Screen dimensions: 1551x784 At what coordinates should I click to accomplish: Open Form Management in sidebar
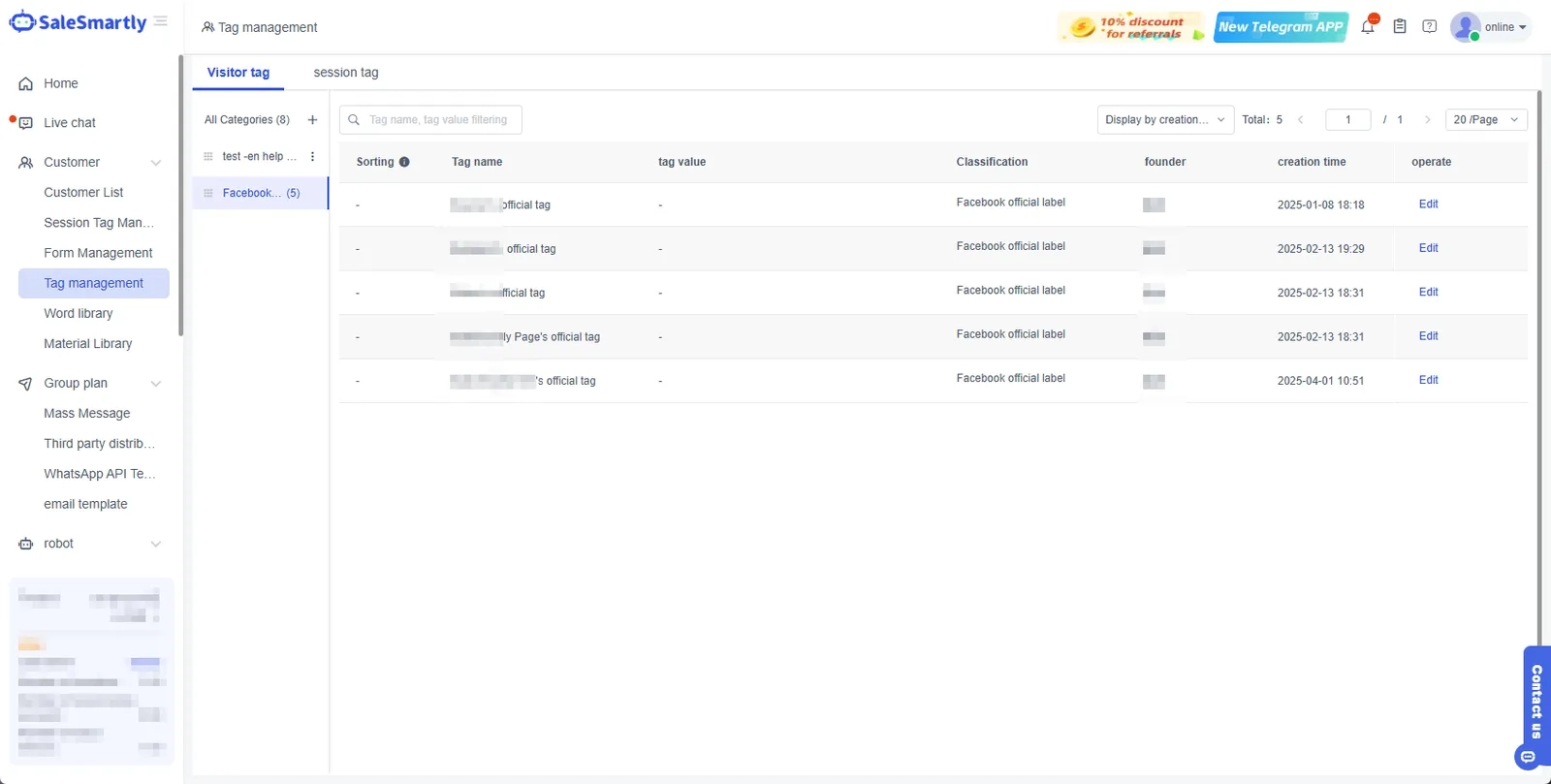click(98, 253)
